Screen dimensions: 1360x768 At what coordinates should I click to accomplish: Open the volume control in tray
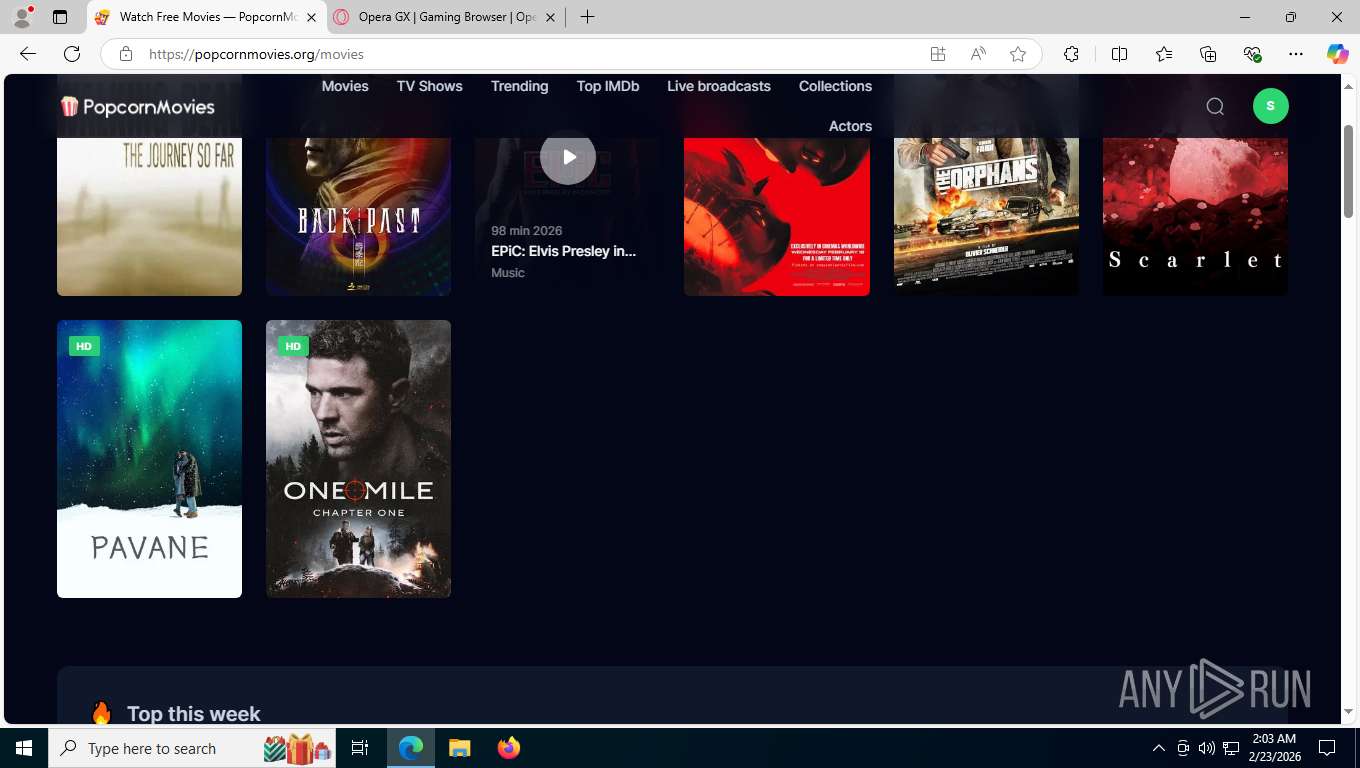[1207, 748]
